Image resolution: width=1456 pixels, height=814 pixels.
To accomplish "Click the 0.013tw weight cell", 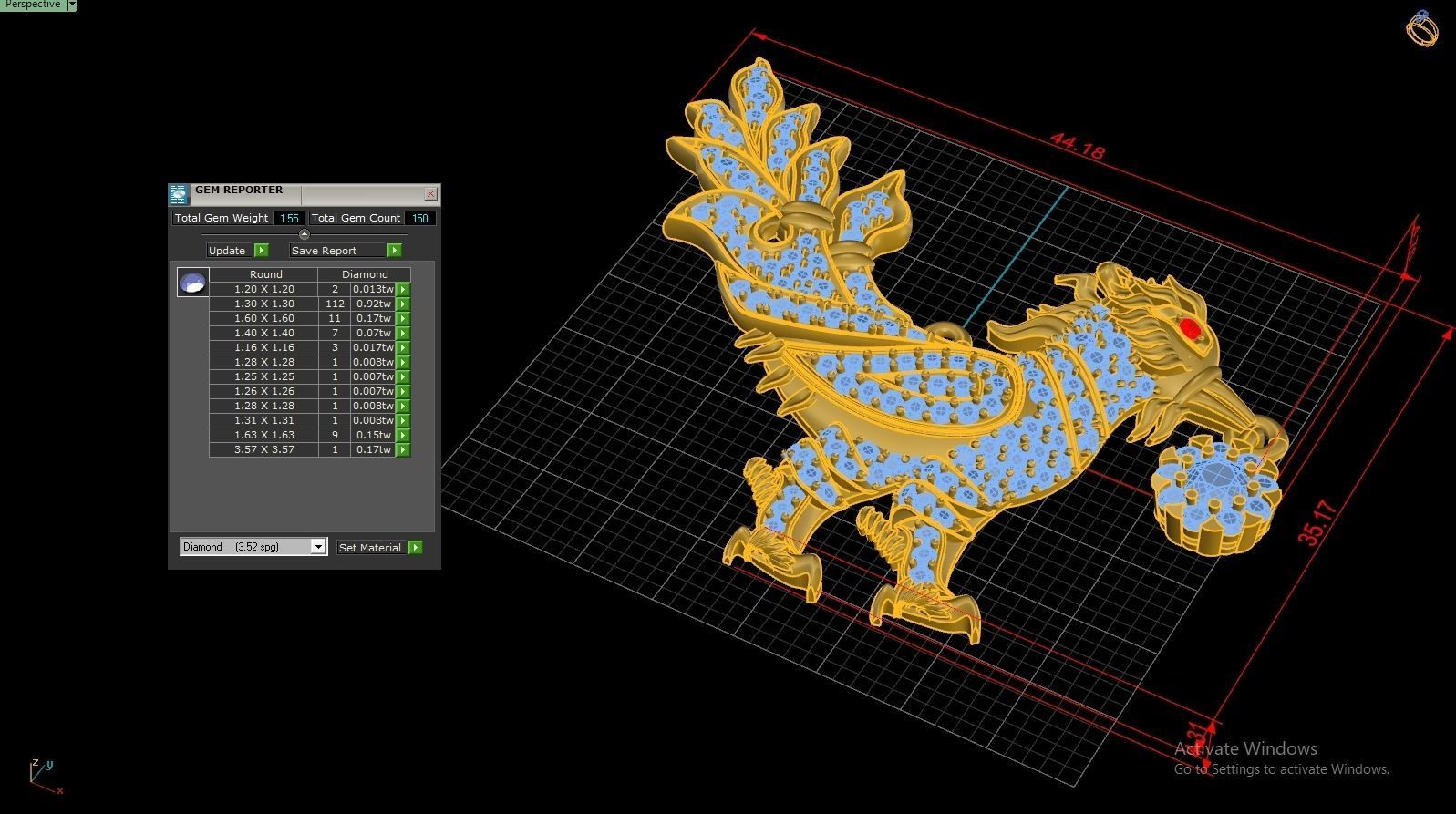I will click(x=374, y=289).
